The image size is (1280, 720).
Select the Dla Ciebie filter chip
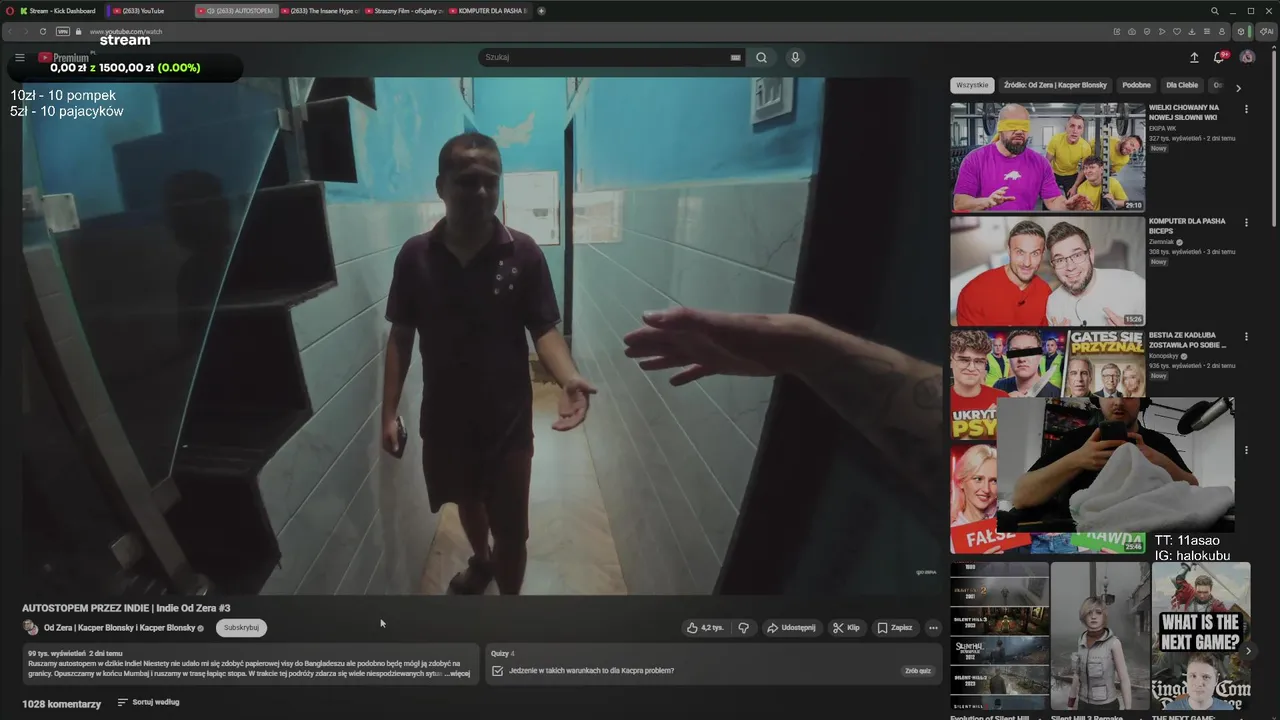pos(1182,85)
